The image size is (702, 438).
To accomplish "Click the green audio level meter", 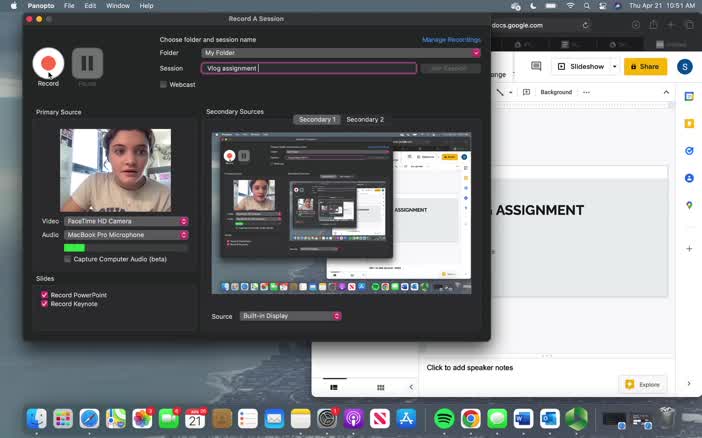I will [x=126, y=248].
